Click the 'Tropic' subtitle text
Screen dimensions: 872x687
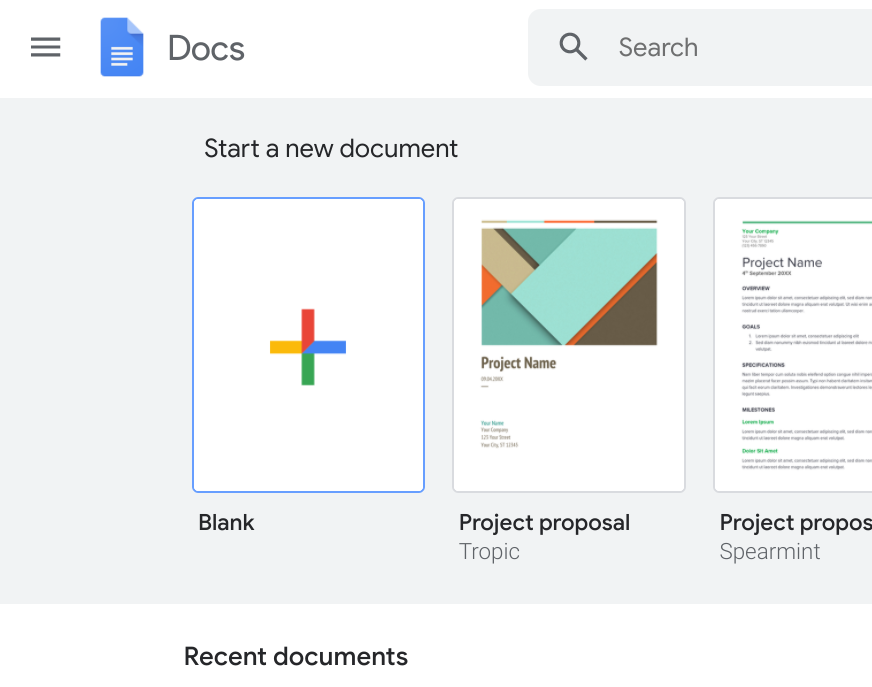tap(489, 551)
